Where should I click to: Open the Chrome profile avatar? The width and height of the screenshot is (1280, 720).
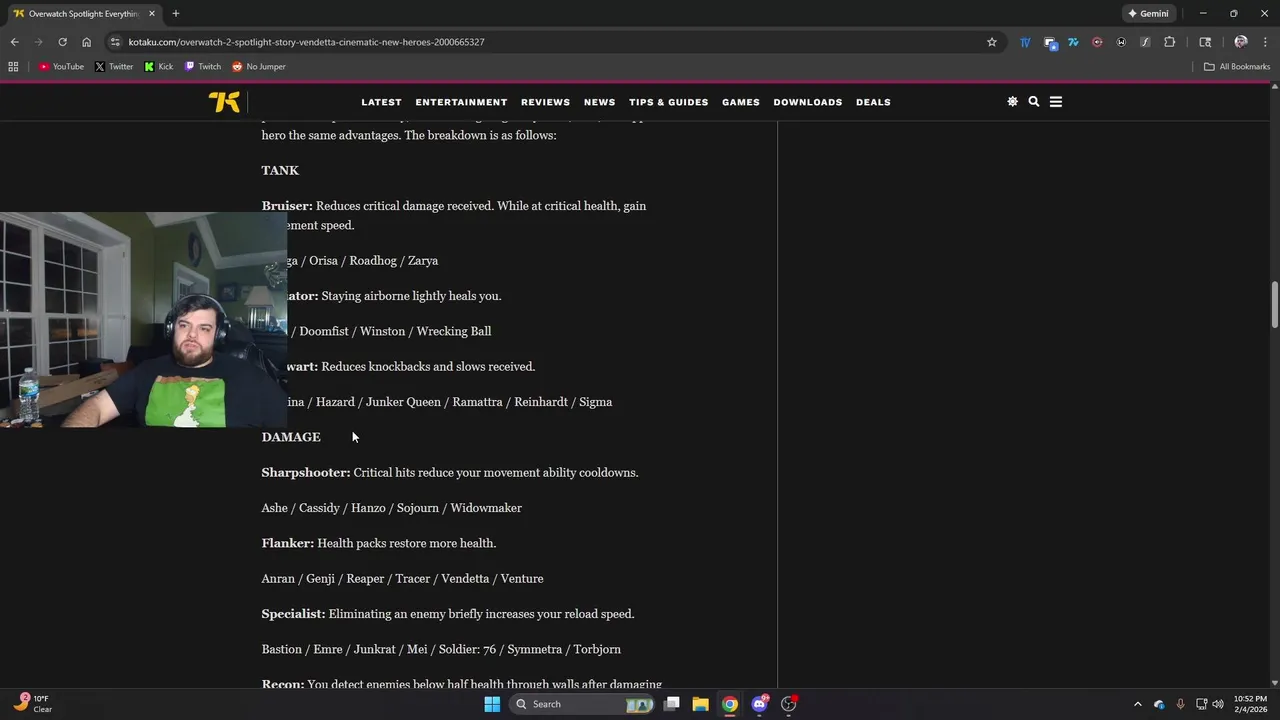1241,42
